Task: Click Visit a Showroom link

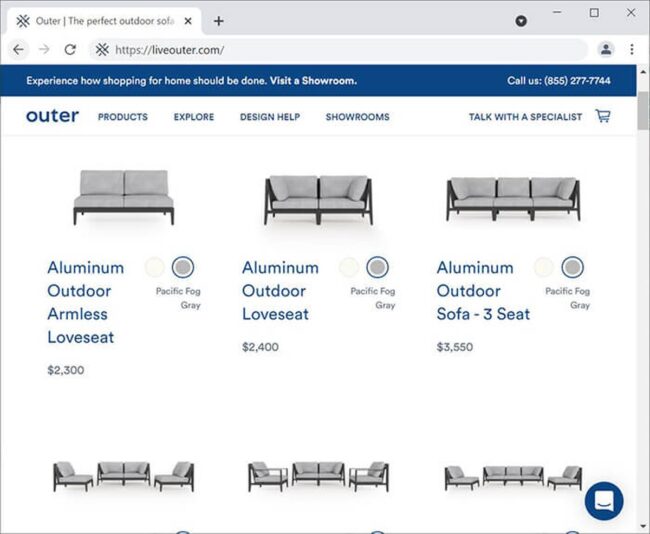Action: click(313, 80)
